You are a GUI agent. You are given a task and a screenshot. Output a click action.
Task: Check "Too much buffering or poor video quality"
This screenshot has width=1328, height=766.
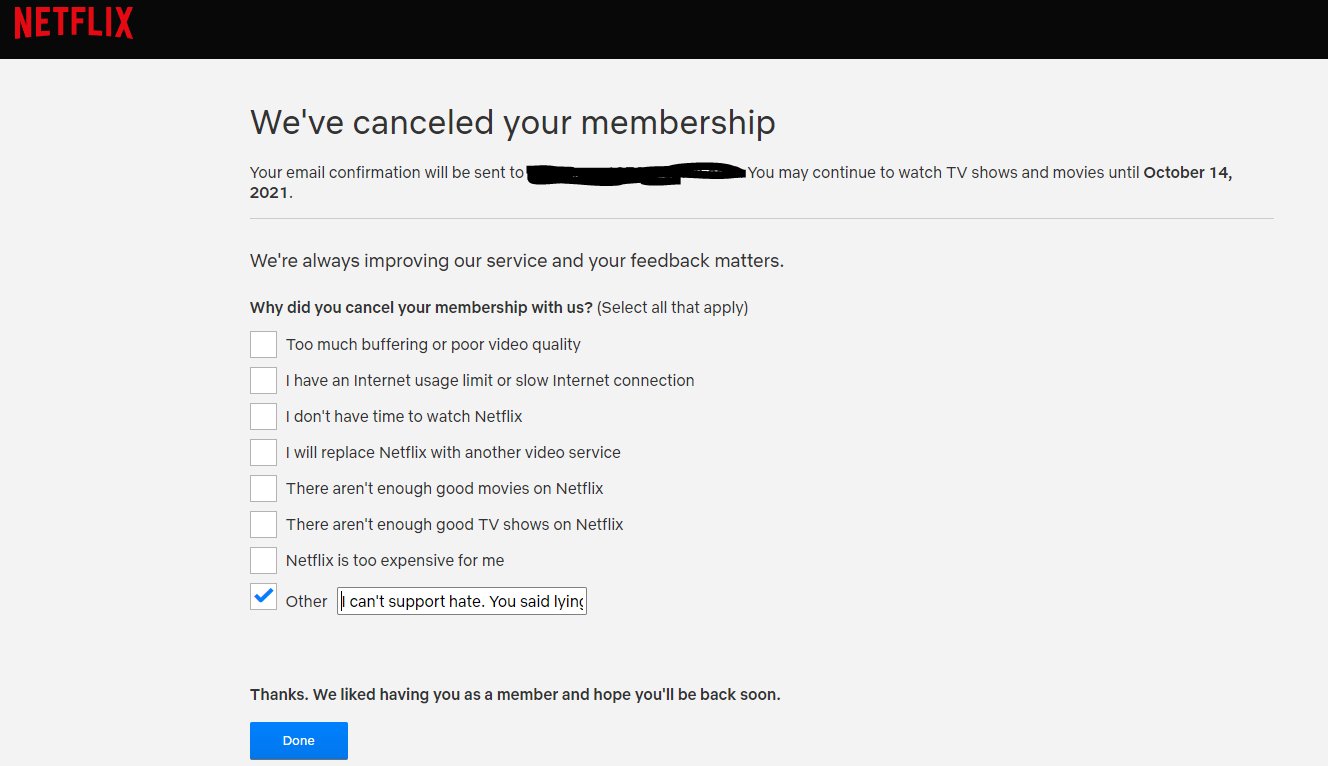263,344
